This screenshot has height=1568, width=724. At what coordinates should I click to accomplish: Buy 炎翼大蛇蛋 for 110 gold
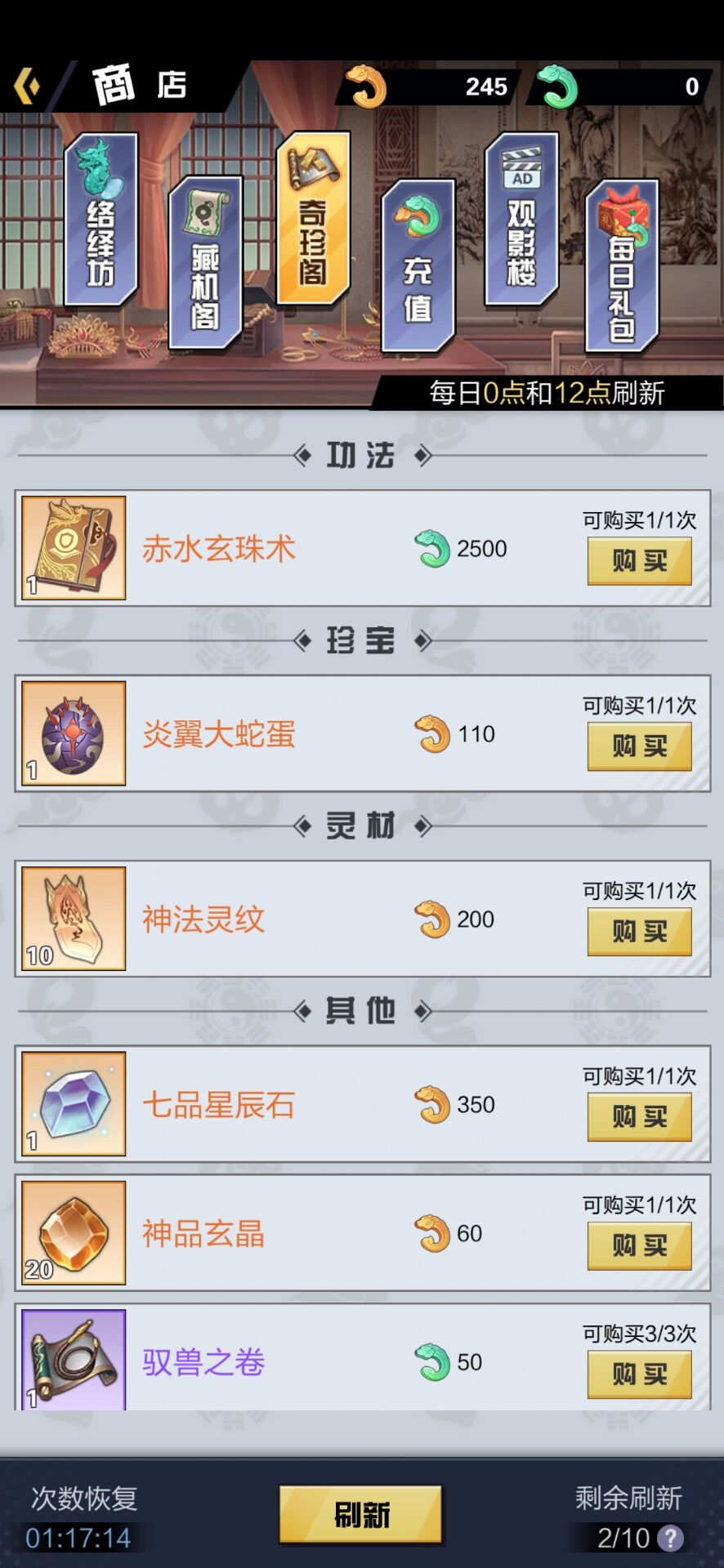[640, 746]
